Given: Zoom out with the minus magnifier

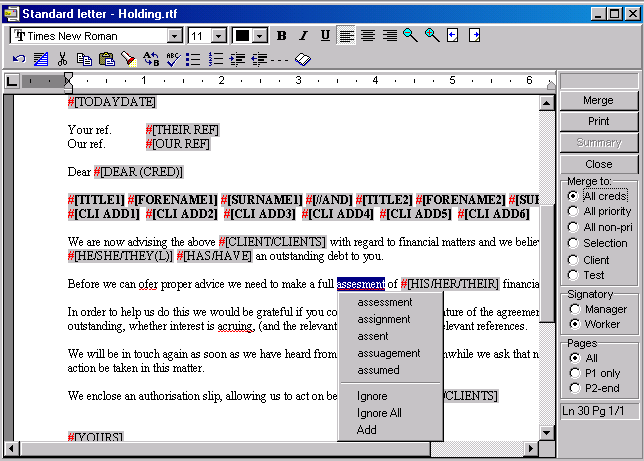Looking at the screenshot, I should [410, 36].
